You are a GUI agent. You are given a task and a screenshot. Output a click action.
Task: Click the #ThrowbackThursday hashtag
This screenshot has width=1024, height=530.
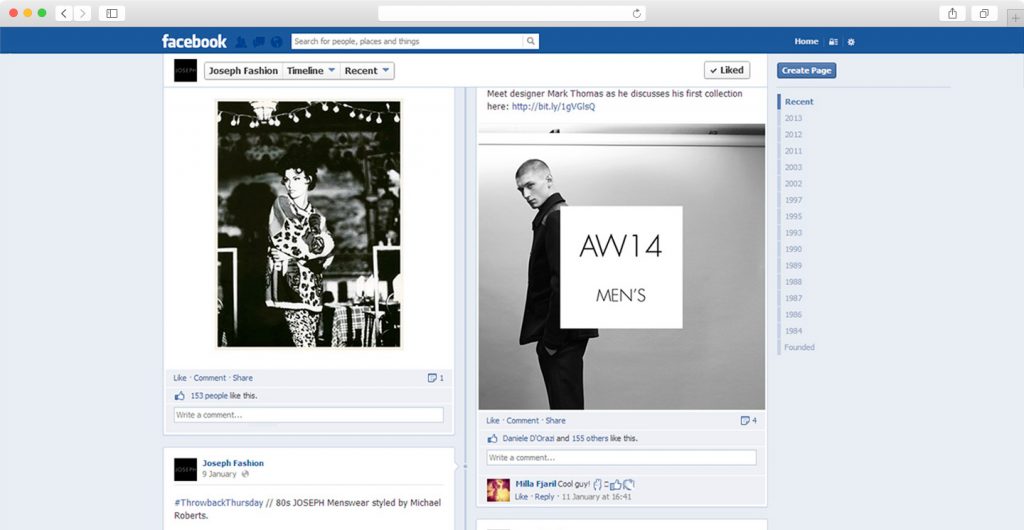tap(218, 503)
